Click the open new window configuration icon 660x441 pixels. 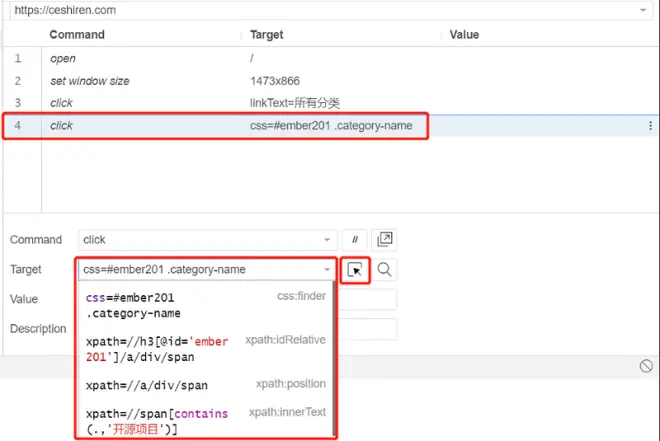pyautogui.click(x=384, y=240)
